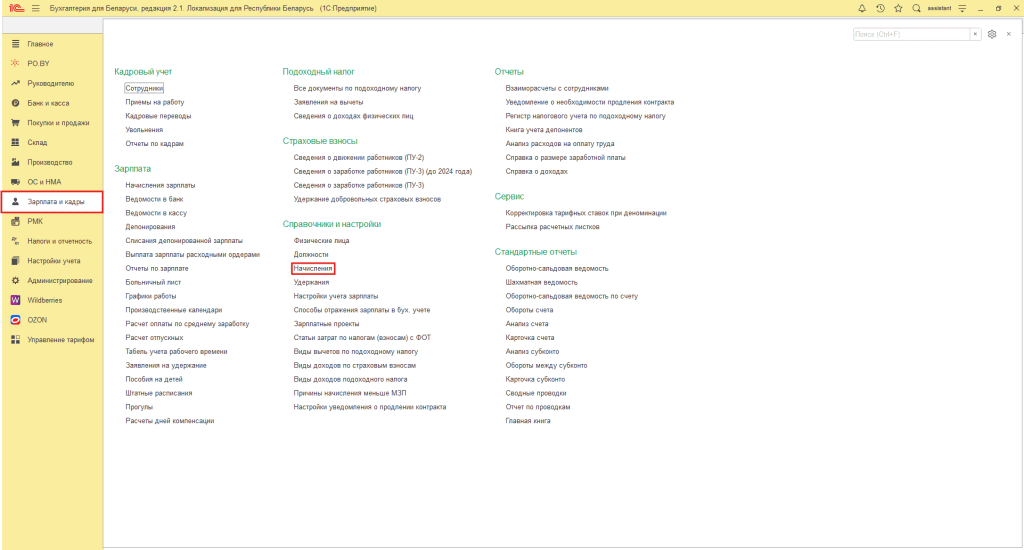Switch to the Банк и касса section
The height and width of the screenshot is (550, 1024).
pyautogui.click(x=48, y=103)
